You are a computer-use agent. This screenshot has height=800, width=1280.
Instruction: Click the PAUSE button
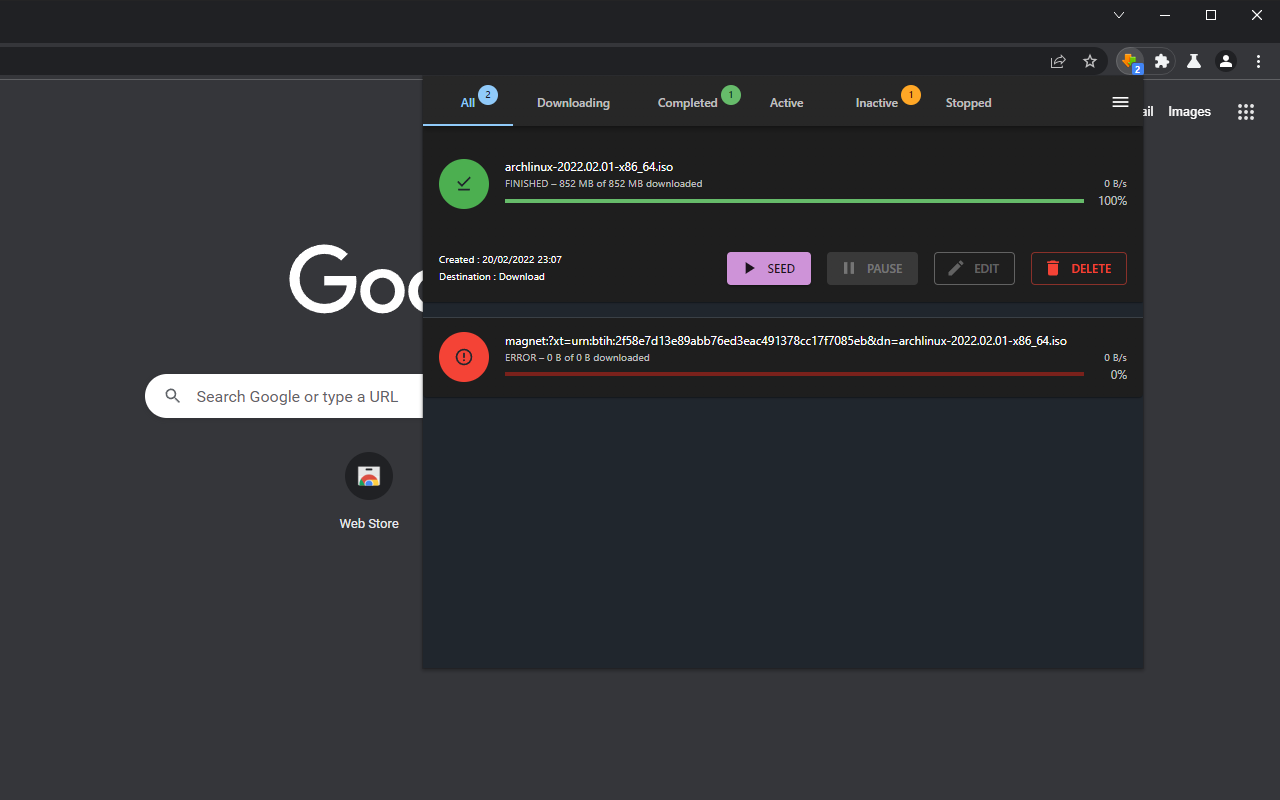tap(872, 268)
